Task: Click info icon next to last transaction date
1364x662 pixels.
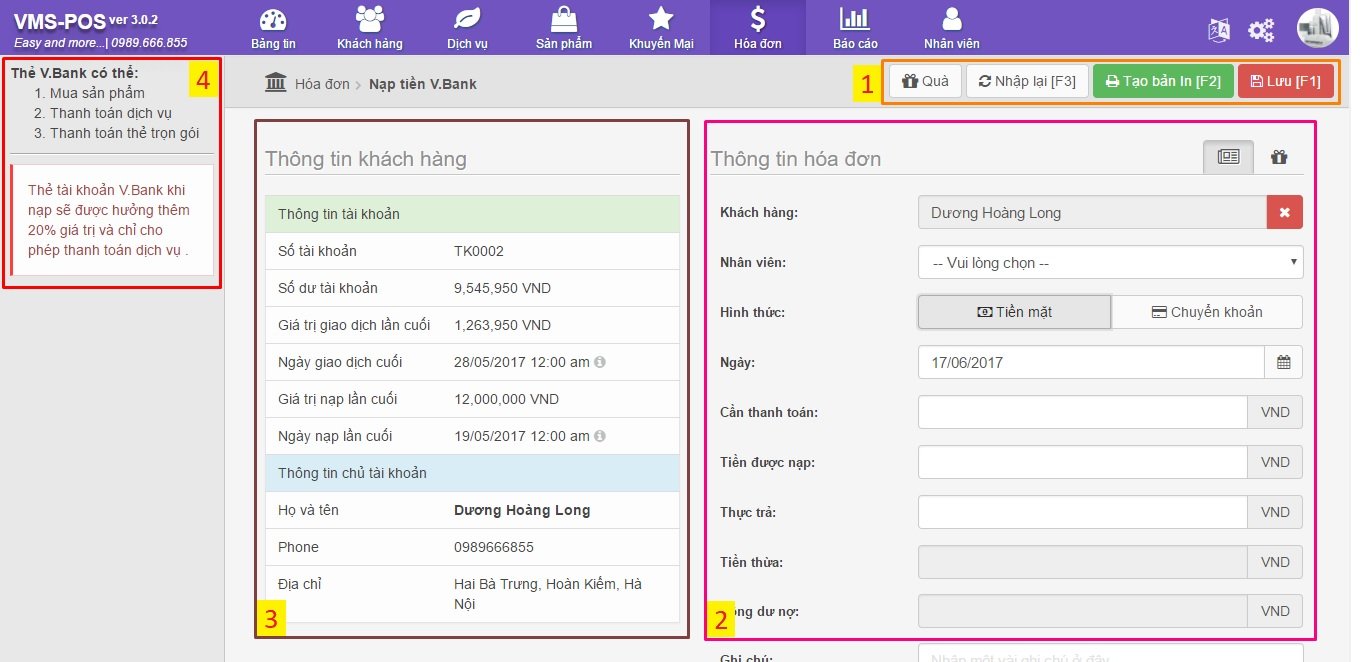Action: [600, 362]
